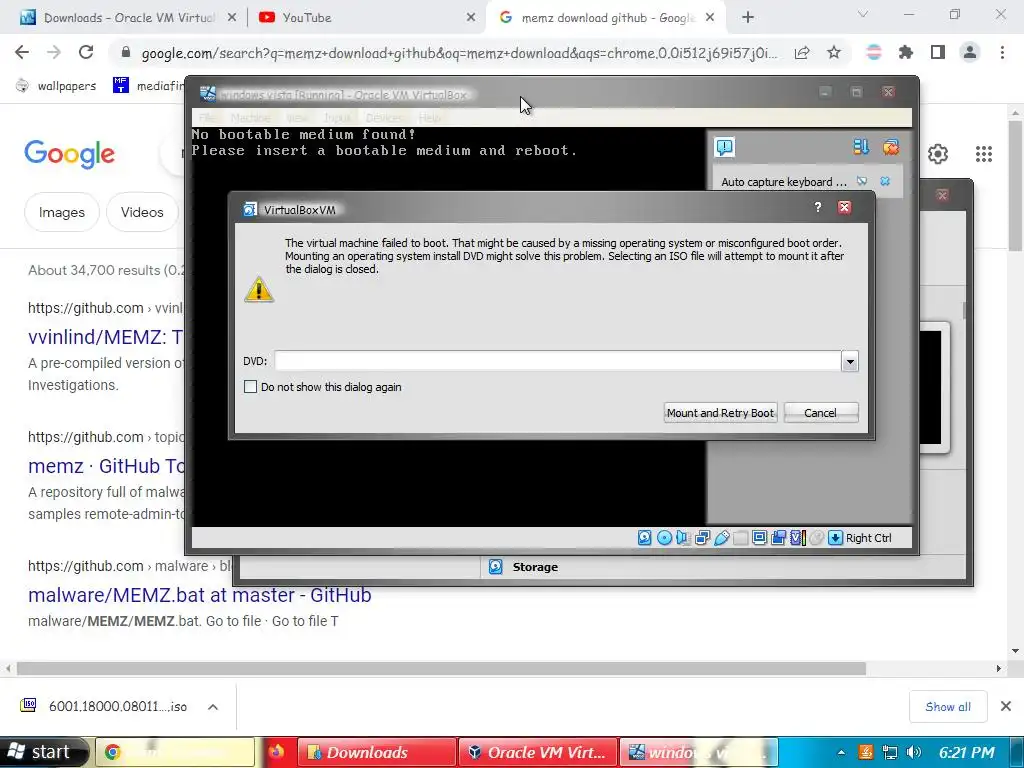This screenshot has width=1024, height=768.
Task: Open the memz GitHub Topics result
Action: [x=106, y=466]
